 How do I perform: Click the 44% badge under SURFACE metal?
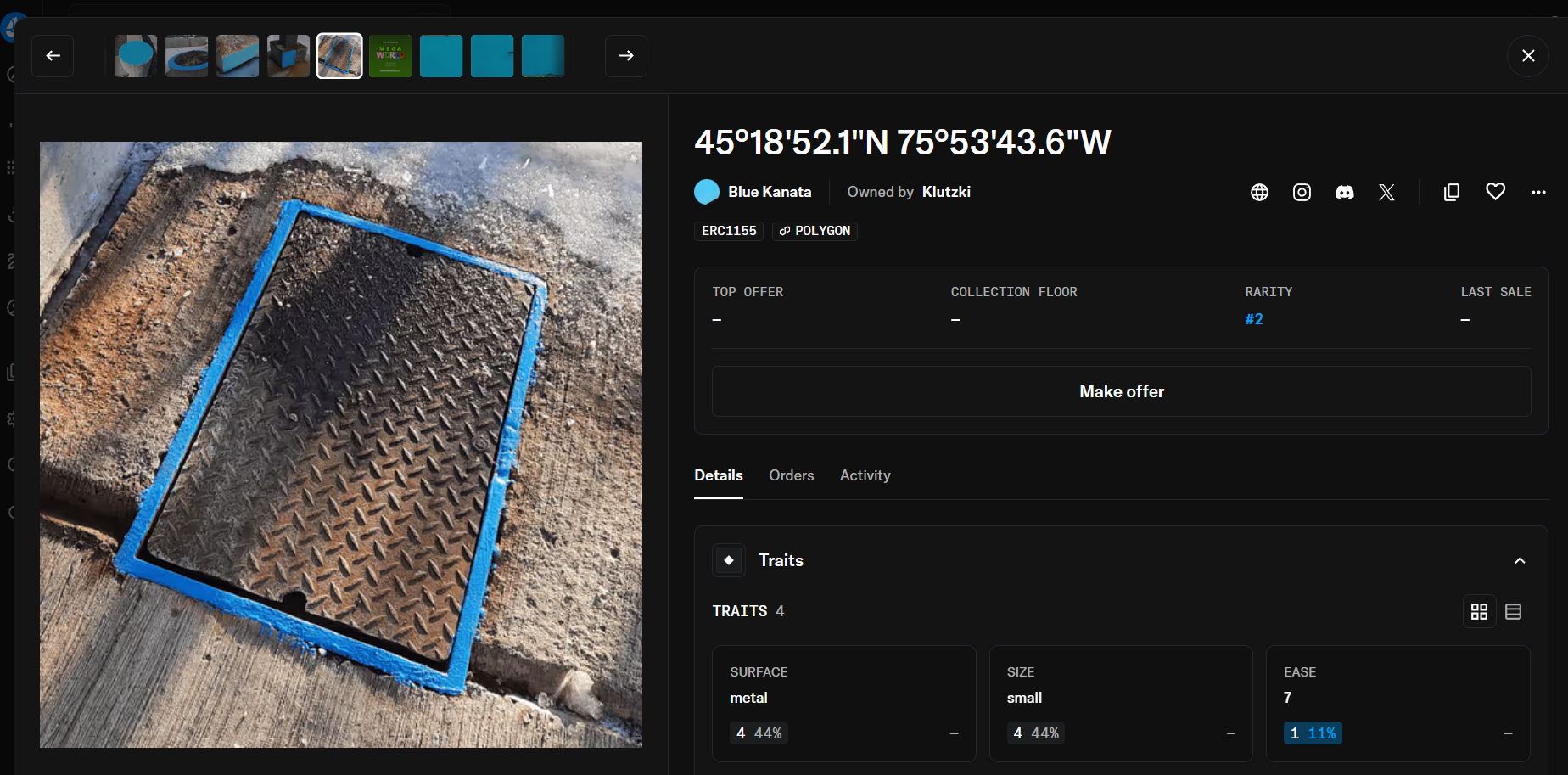pyautogui.click(x=759, y=733)
